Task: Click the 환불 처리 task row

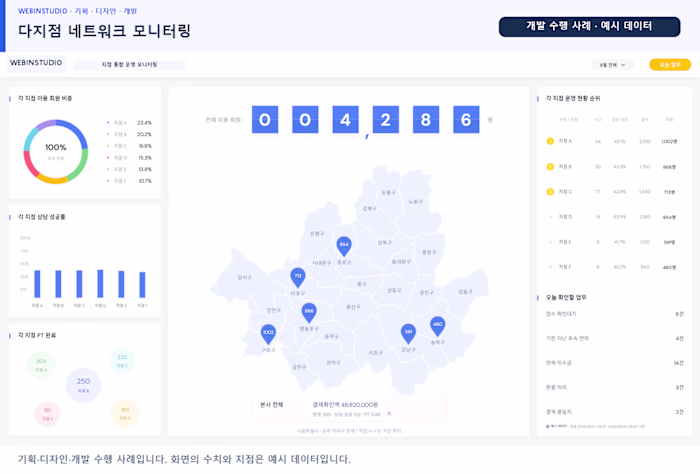Action: coord(614,387)
